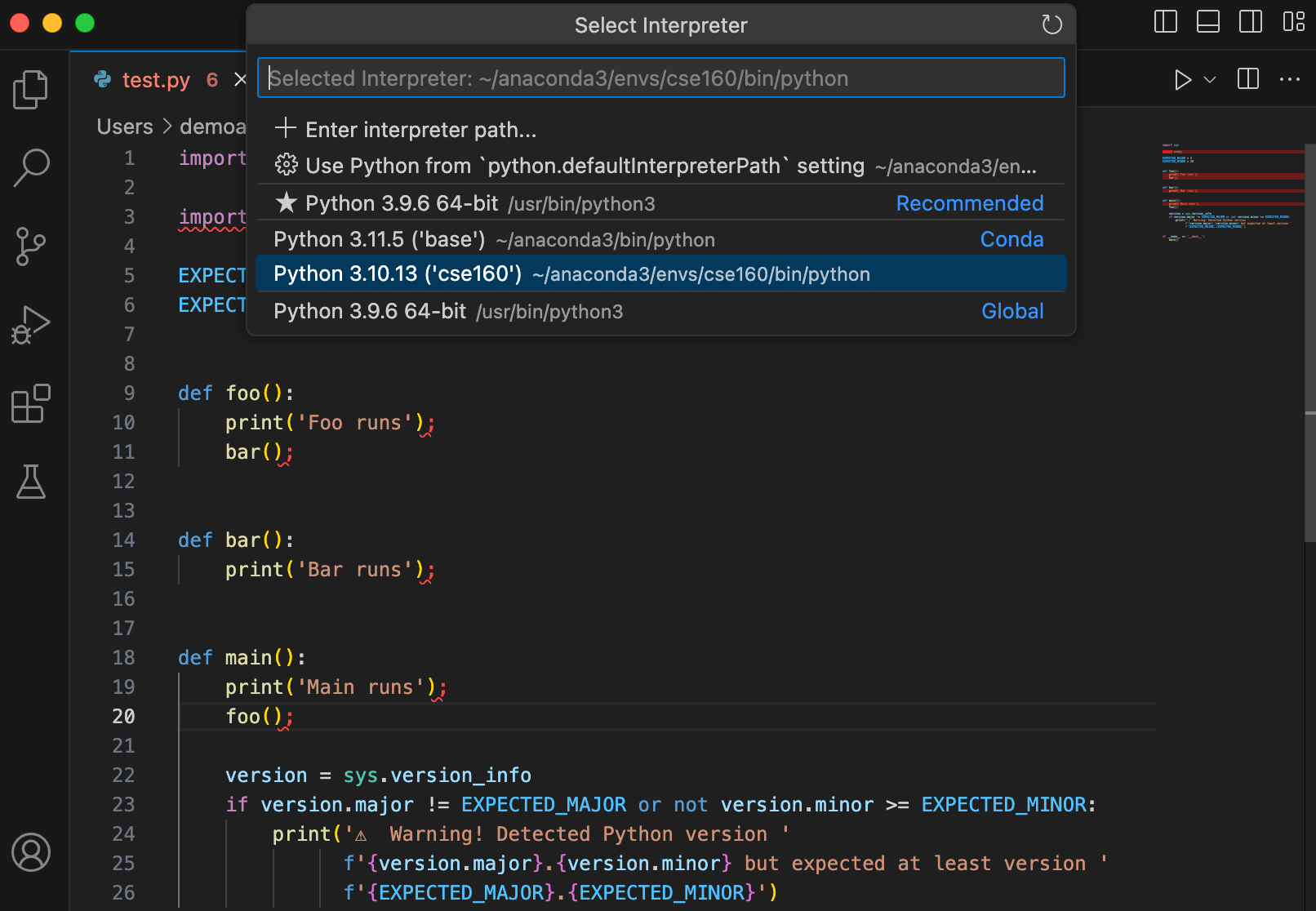The width and height of the screenshot is (1316, 911).
Task: Open editor More Actions ellipsis menu
Action: point(1289,79)
